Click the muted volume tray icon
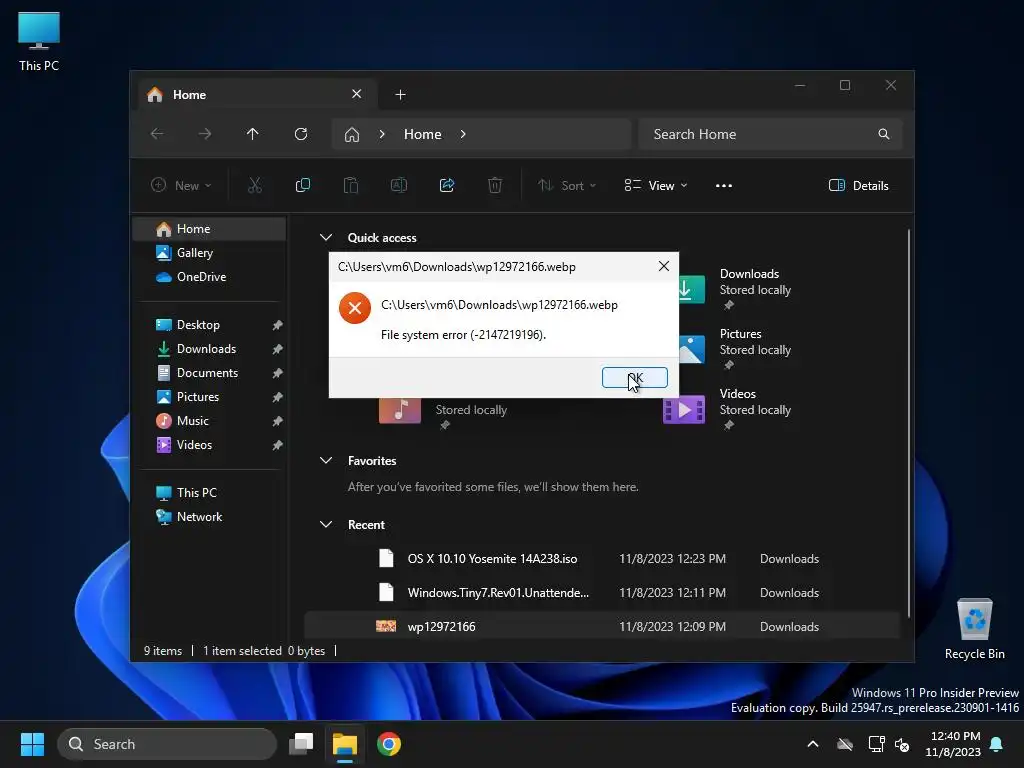The height and width of the screenshot is (768, 1024). click(902, 744)
